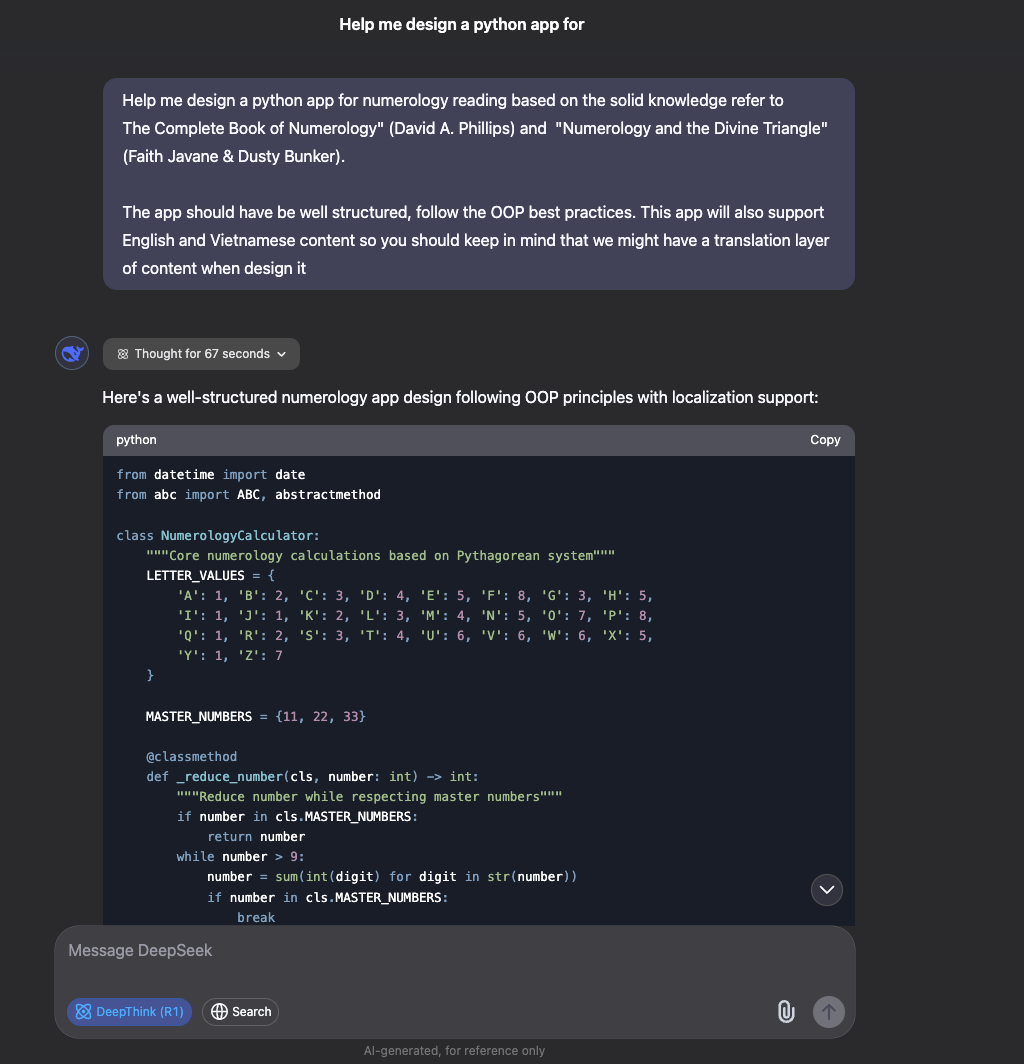
Task: Jump to bottom with the down-arrow circle
Action: (826, 889)
